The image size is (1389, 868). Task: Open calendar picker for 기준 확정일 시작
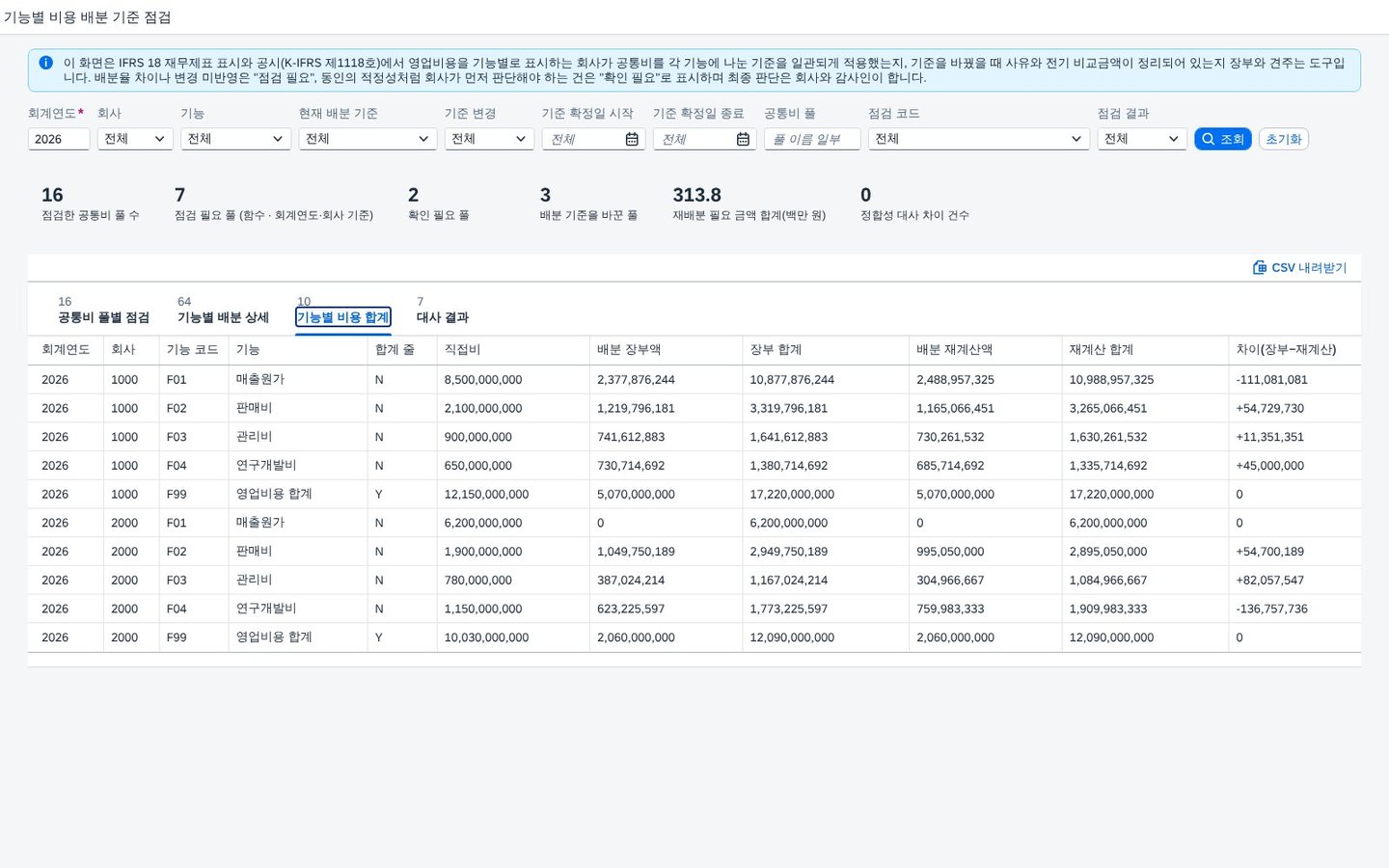(632, 139)
